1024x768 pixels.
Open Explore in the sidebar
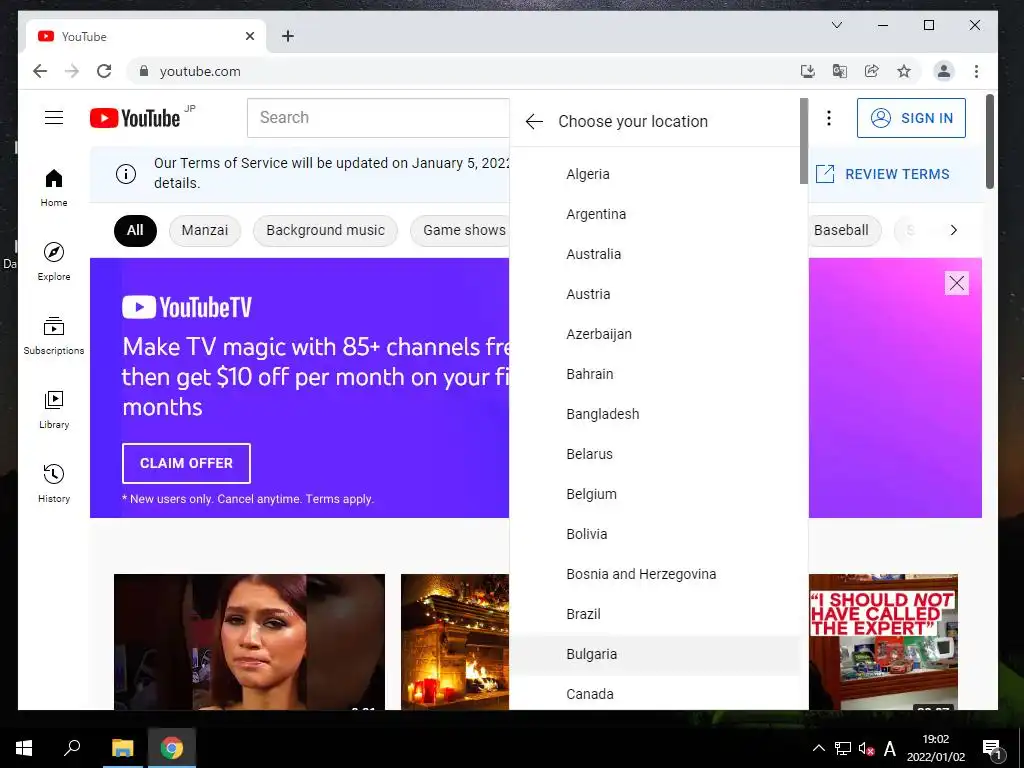54,261
